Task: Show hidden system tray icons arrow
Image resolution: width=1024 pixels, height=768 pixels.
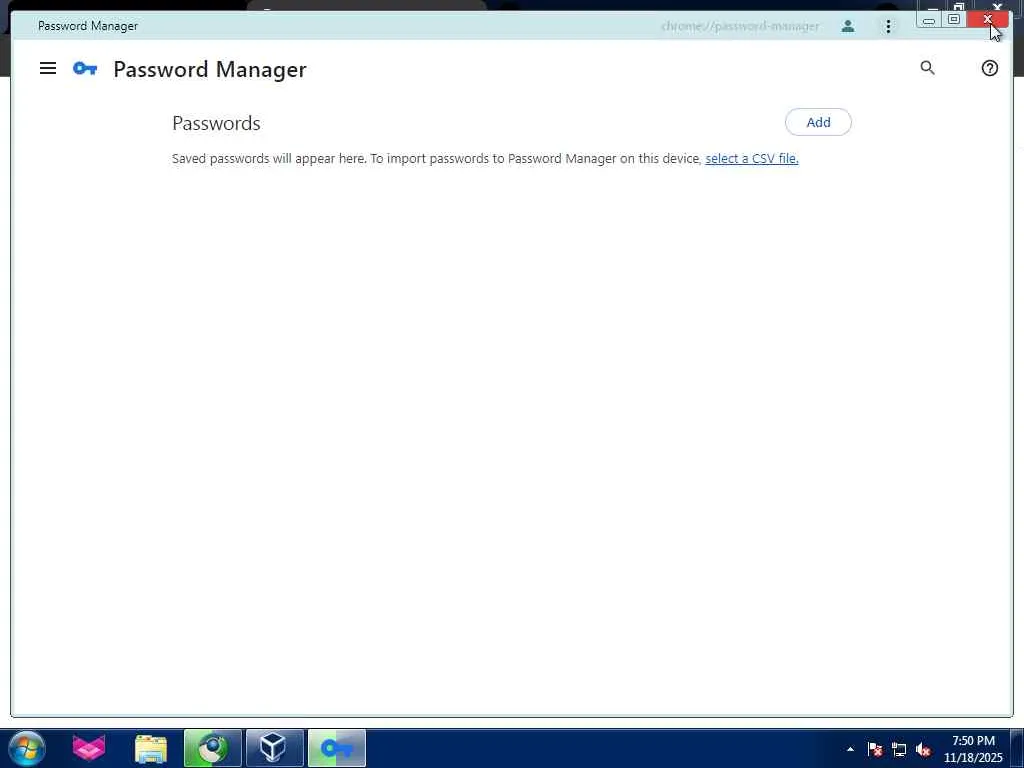Action: click(850, 749)
